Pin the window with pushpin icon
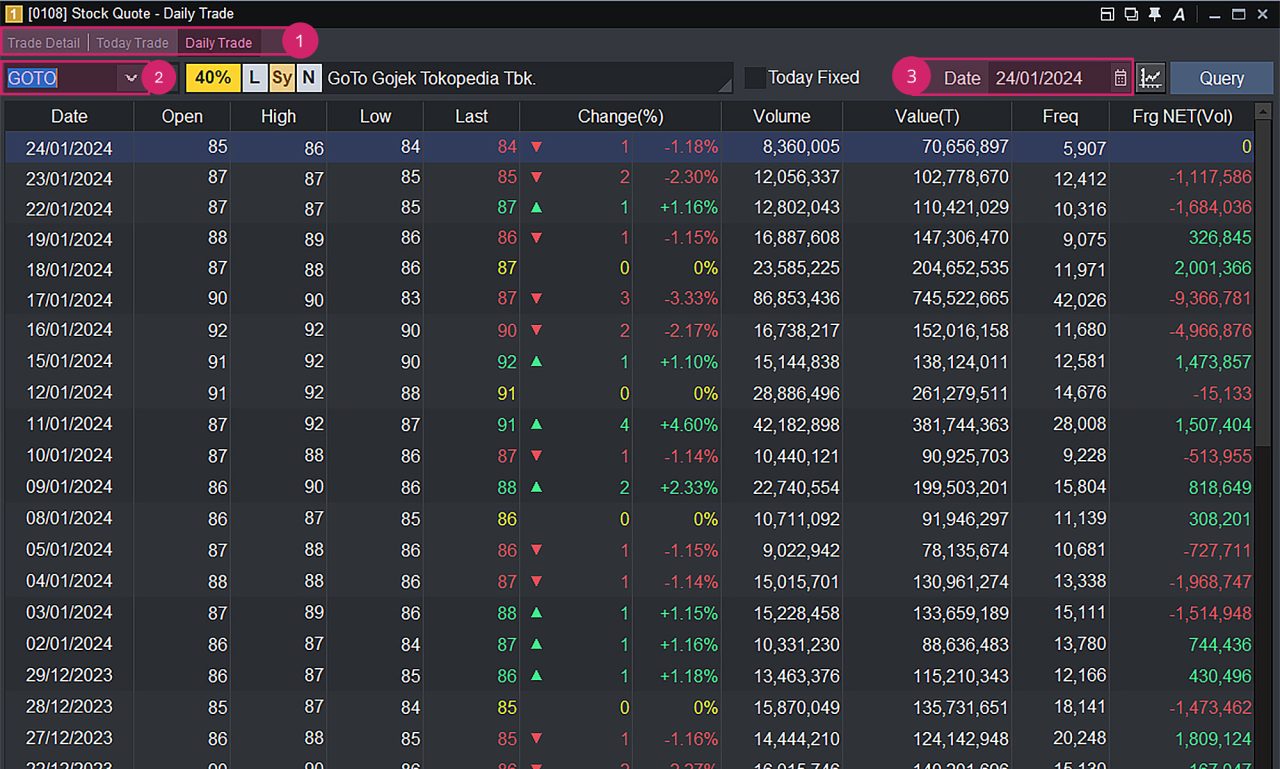1280x769 pixels. pyautogui.click(x=1155, y=14)
